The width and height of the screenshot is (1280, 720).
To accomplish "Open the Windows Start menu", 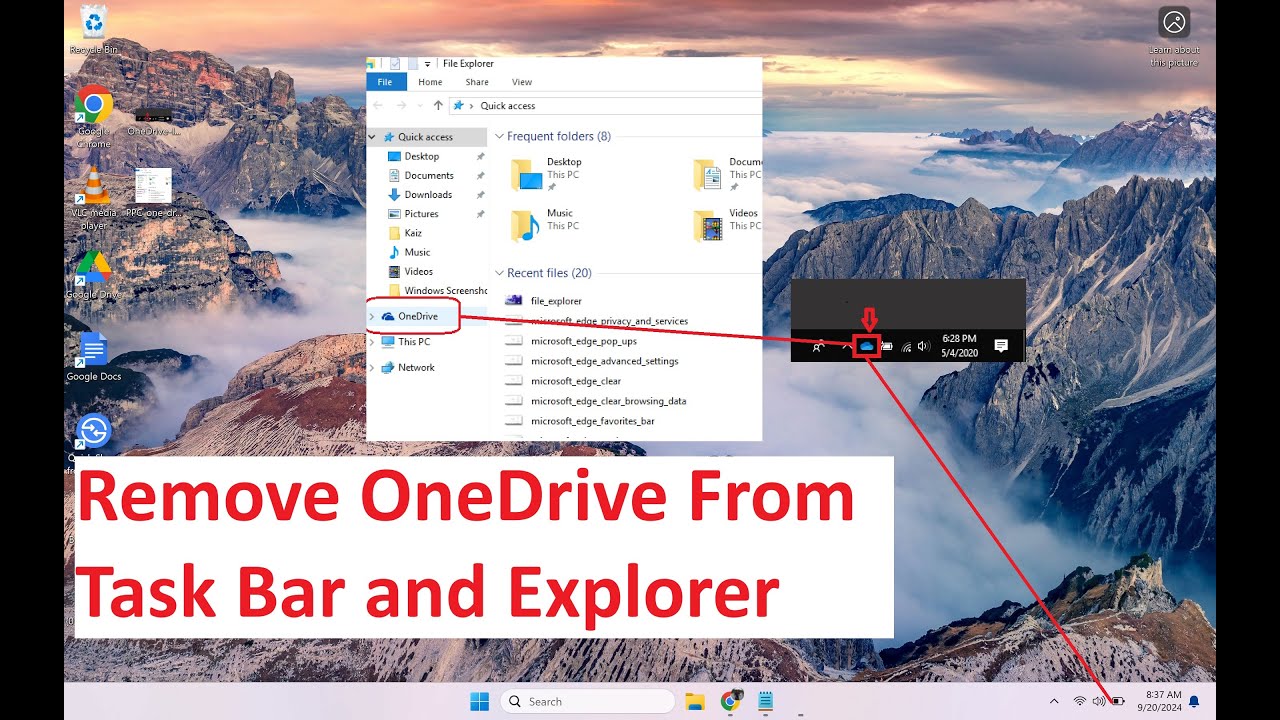I will tap(480, 701).
